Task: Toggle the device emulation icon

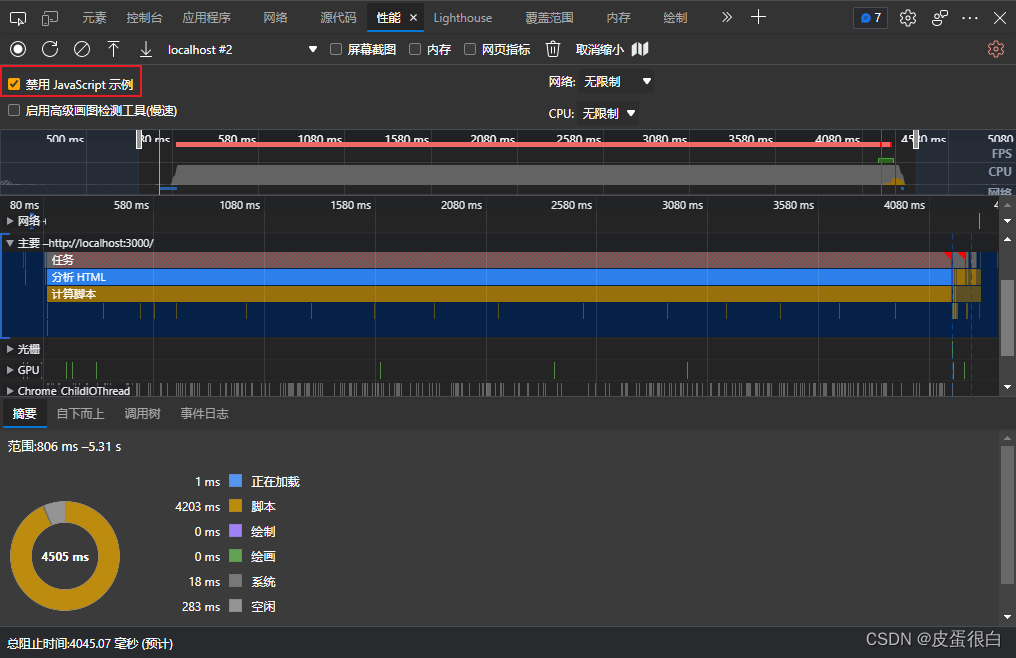Action: (x=50, y=18)
